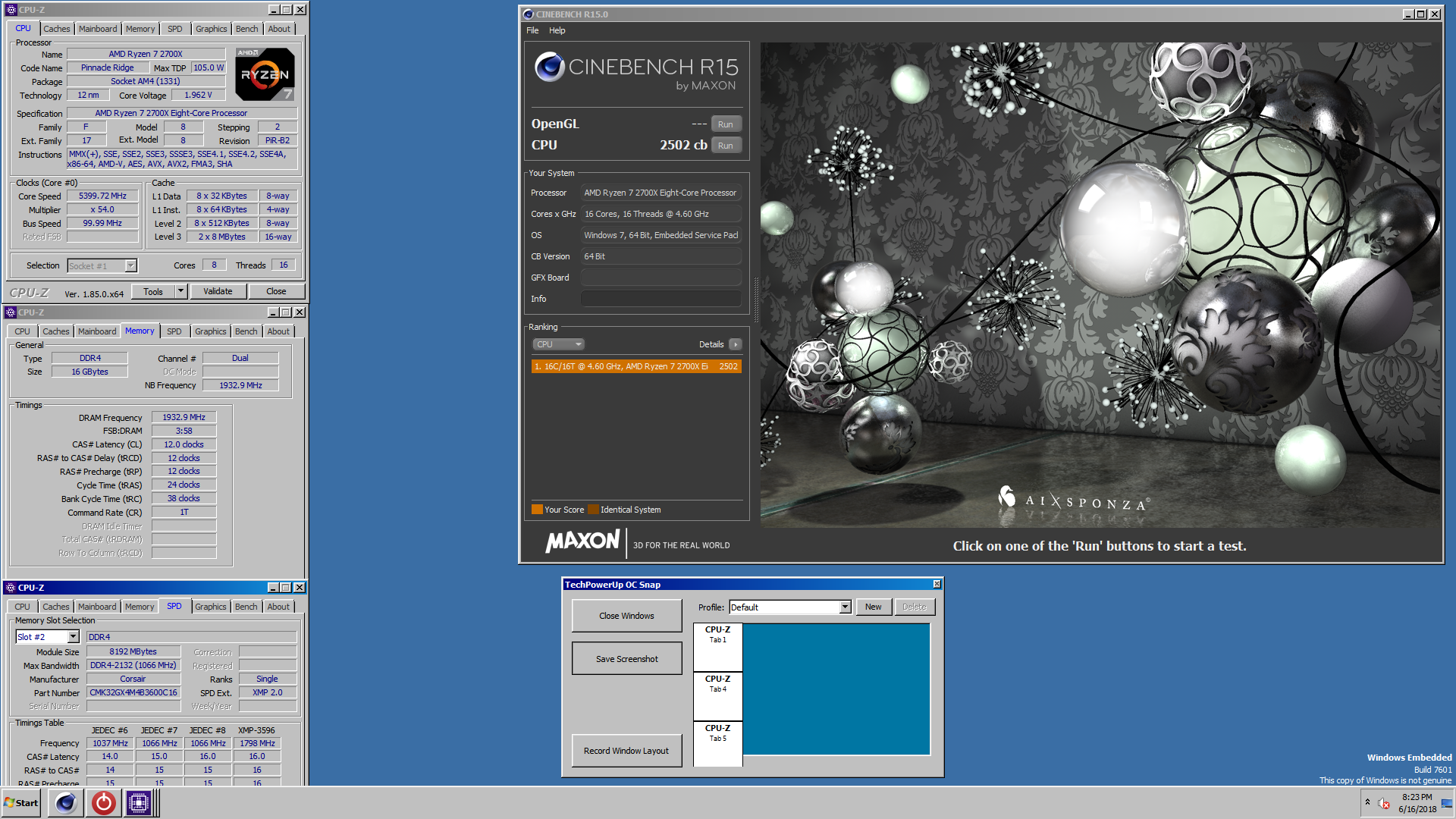The image size is (1456, 819).
Task: Select the CPU-Z Tab 4 entry in OC Snap
Action: tap(717, 697)
